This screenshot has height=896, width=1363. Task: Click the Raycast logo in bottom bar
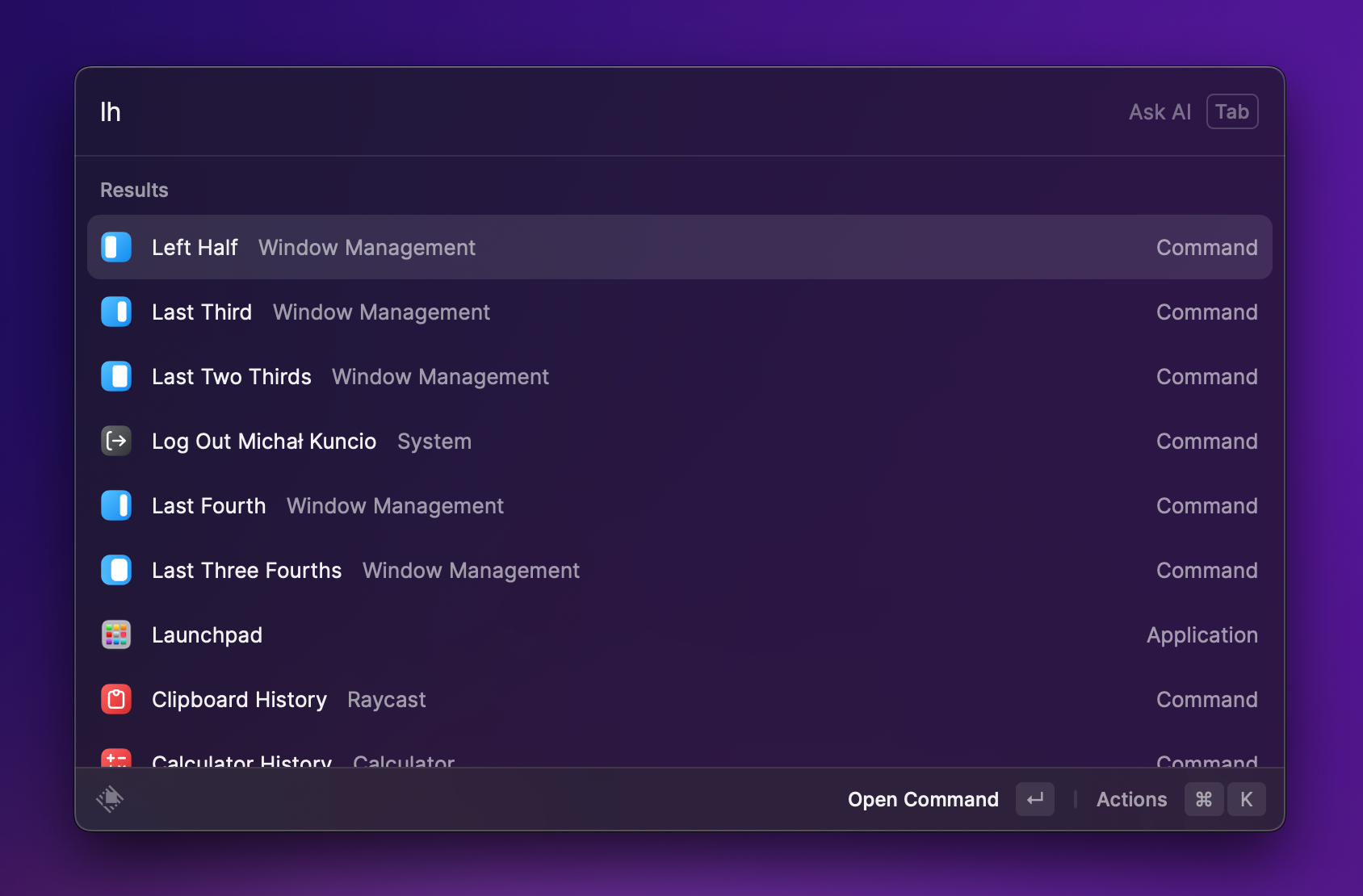coord(110,799)
